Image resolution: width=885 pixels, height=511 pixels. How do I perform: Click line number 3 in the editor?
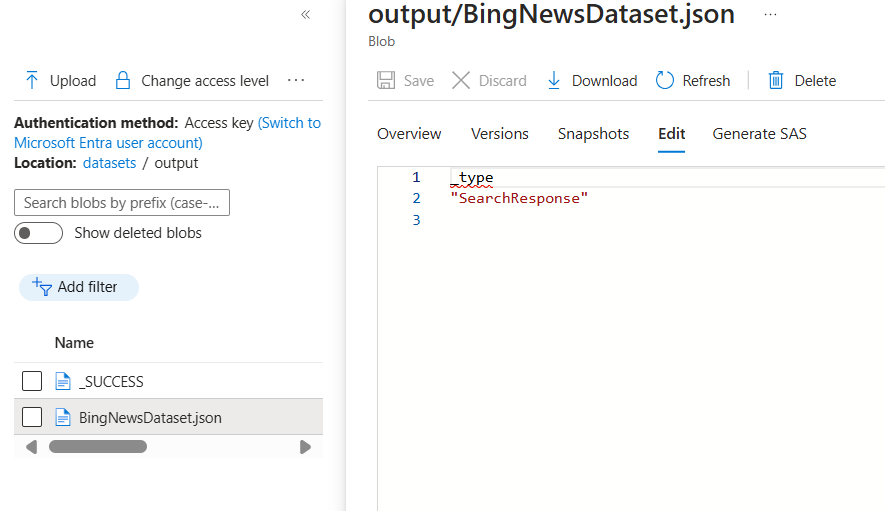[417, 220]
